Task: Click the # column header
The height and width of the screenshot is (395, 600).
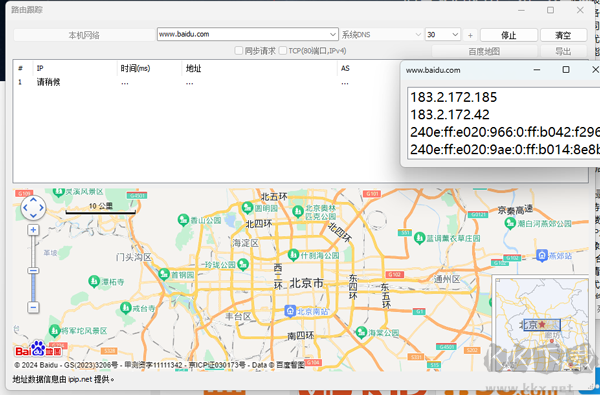Action: tap(20, 68)
